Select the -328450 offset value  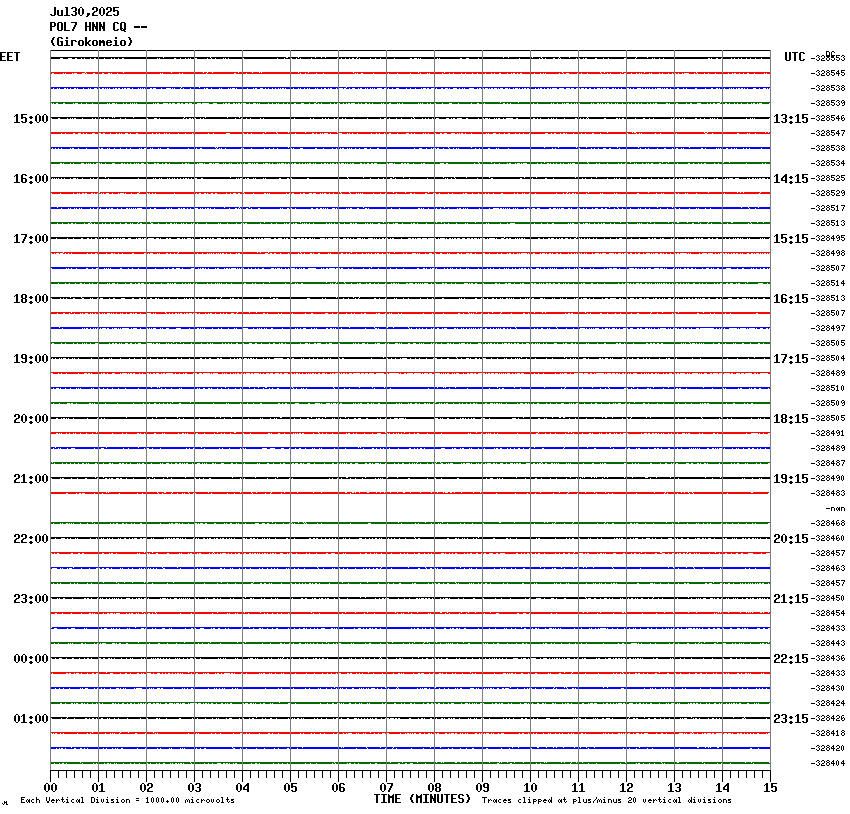(x=828, y=598)
